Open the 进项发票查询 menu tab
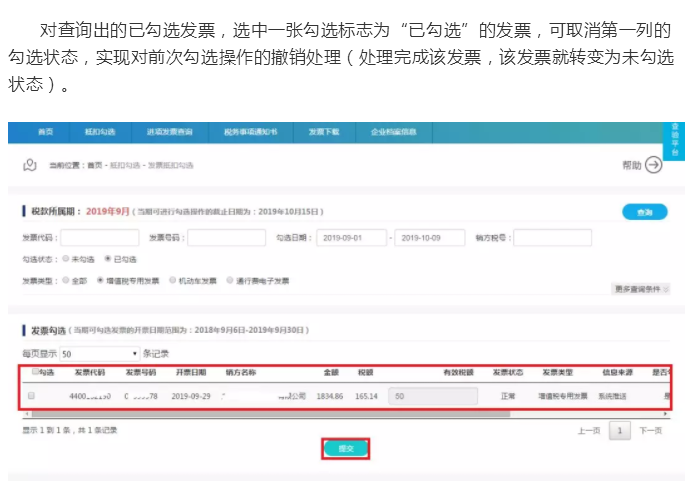The image size is (699, 496). [x=169, y=131]
